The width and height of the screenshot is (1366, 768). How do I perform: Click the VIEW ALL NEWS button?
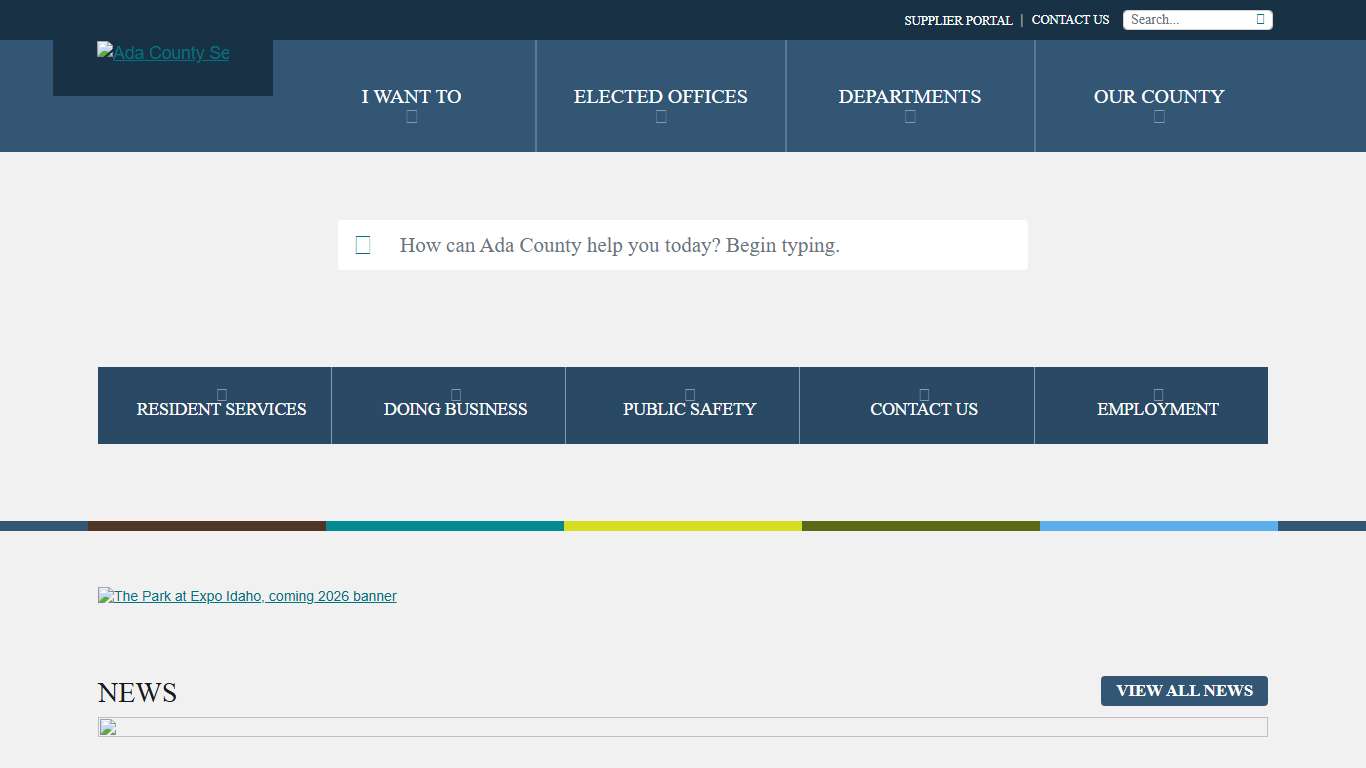(1184, 690)
